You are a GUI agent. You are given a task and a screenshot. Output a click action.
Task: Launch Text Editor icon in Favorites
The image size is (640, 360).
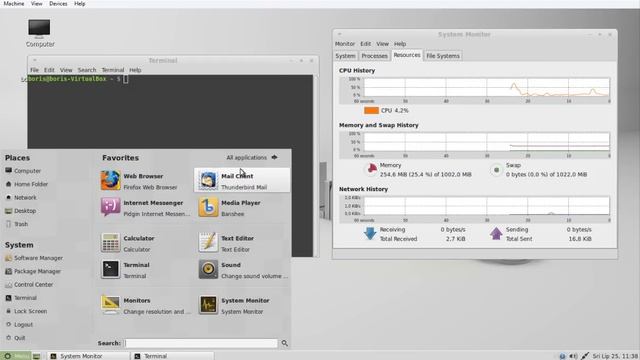coord(208,242)
